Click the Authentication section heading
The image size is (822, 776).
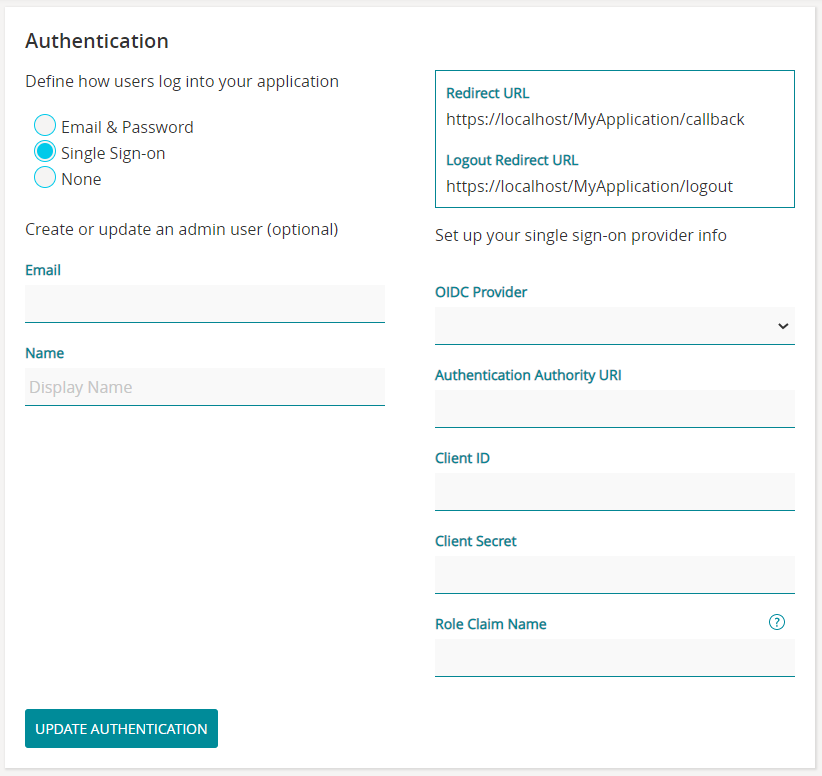97,41
